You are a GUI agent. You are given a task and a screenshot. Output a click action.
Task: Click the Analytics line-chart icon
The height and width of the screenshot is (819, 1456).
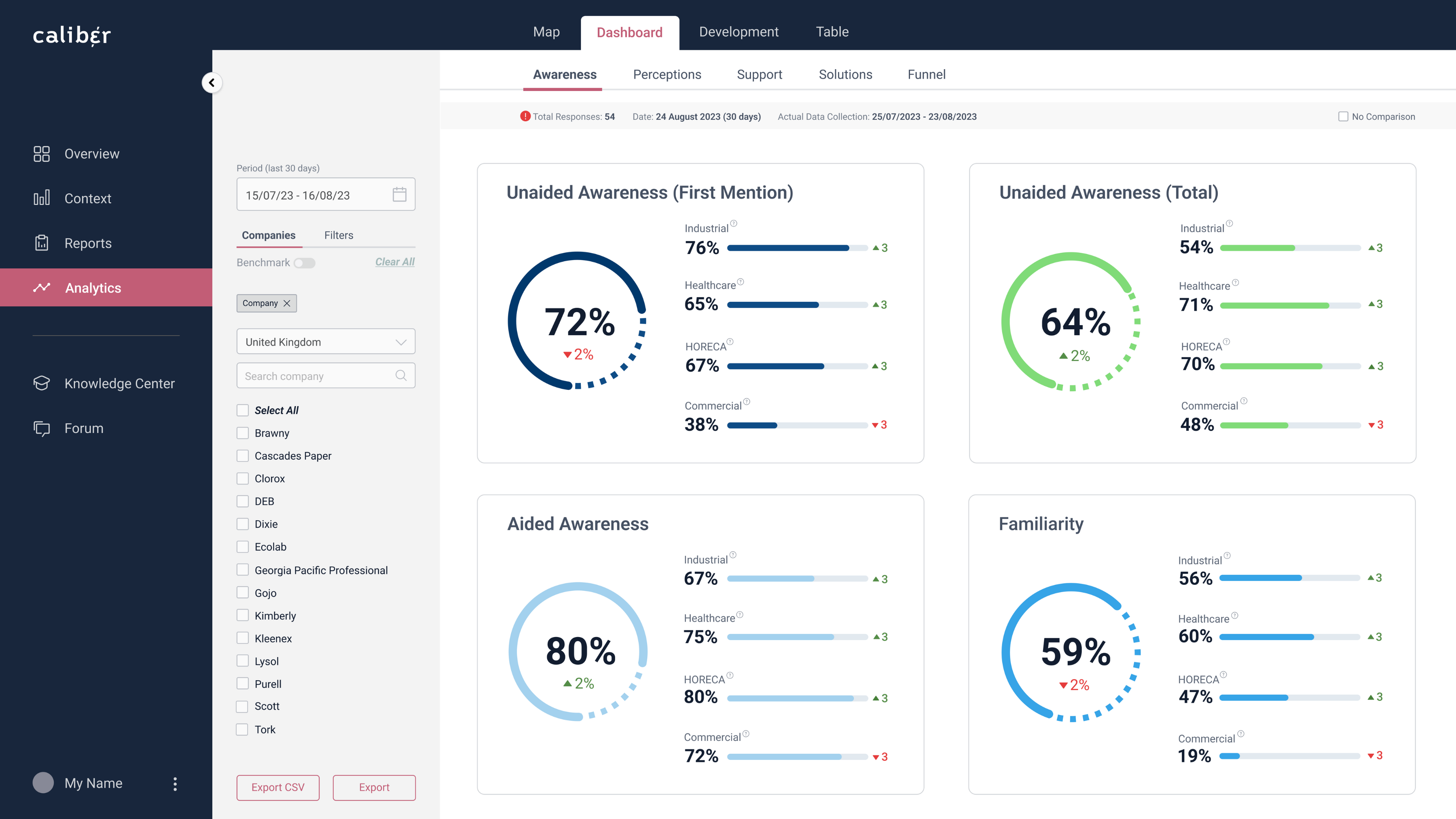point(42,287)
